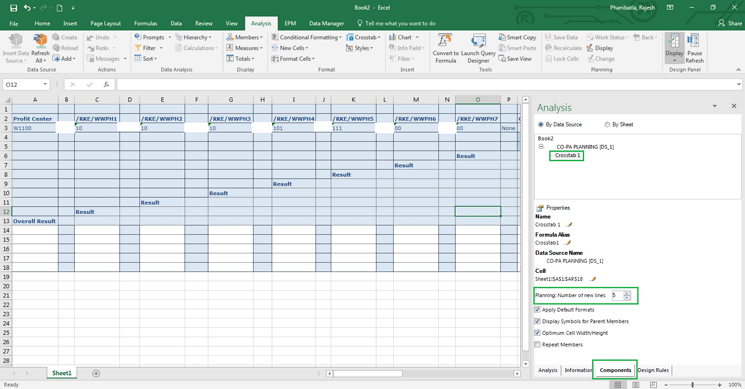Open Styles in Format group
The image size is (745, 389).
tap(359, 48)
